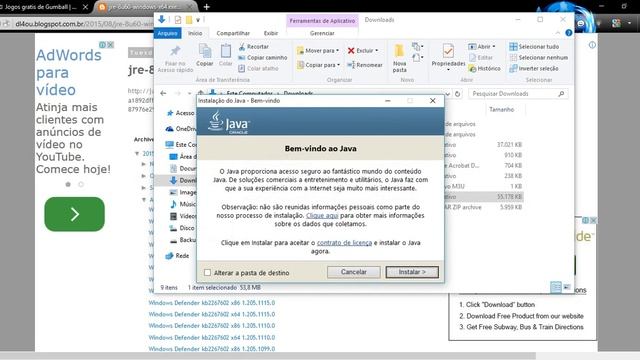This screenshot has width=640, height=360.
Task: Click the Explorer back navigation arrow
Action: coord(163,93)
